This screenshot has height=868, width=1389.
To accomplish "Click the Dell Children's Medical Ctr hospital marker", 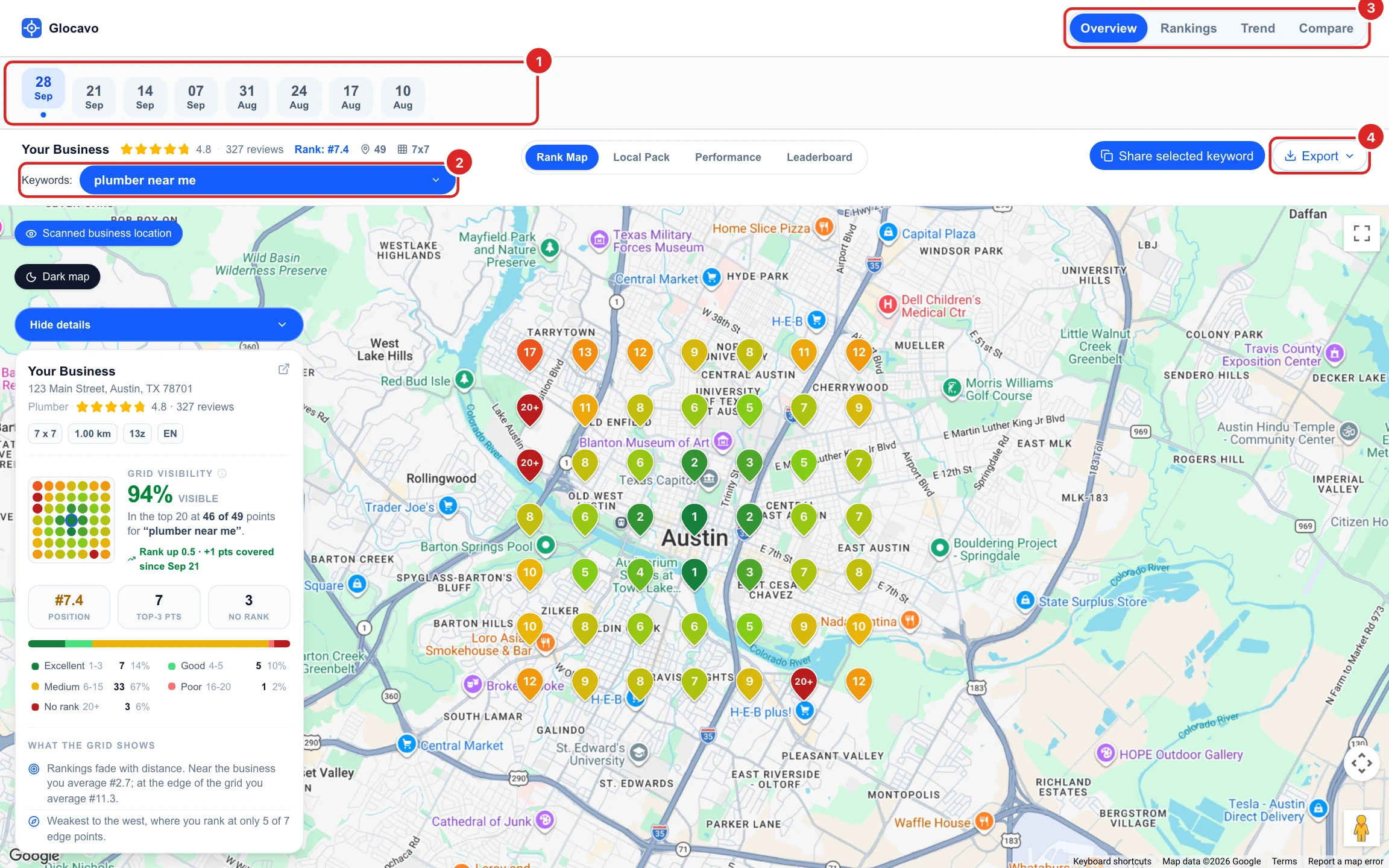I will [x=887, y=304].
